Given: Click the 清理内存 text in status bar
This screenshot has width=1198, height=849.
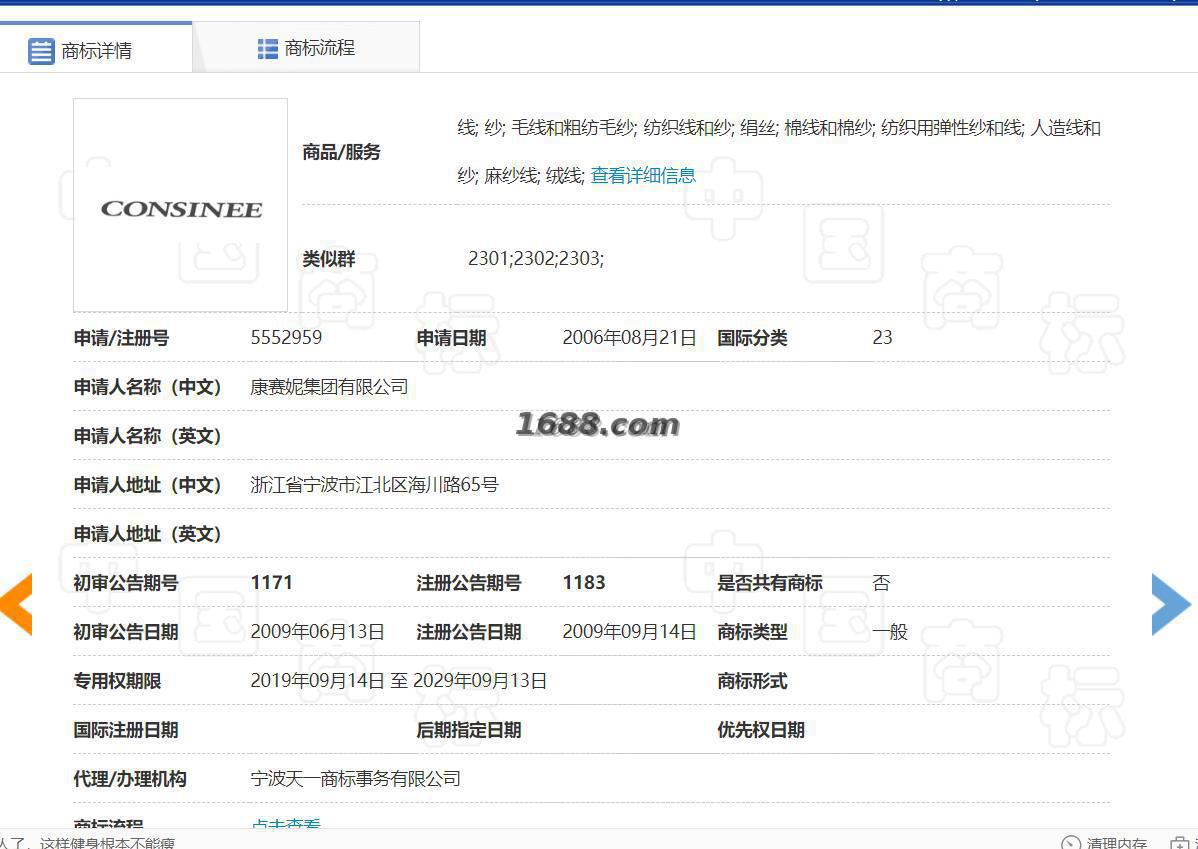Looking at the screenshot, I should (1116, 843).
